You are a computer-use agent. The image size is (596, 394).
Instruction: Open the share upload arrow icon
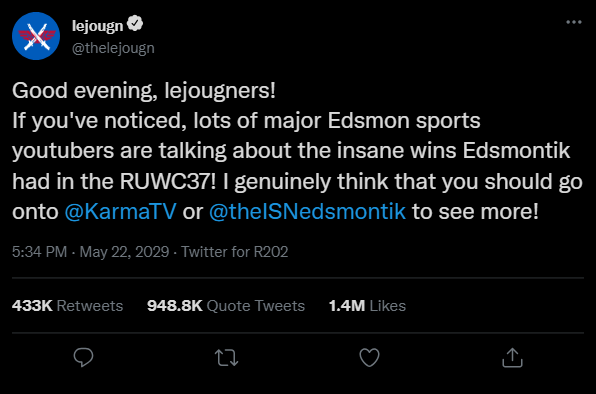coord(512,358)
